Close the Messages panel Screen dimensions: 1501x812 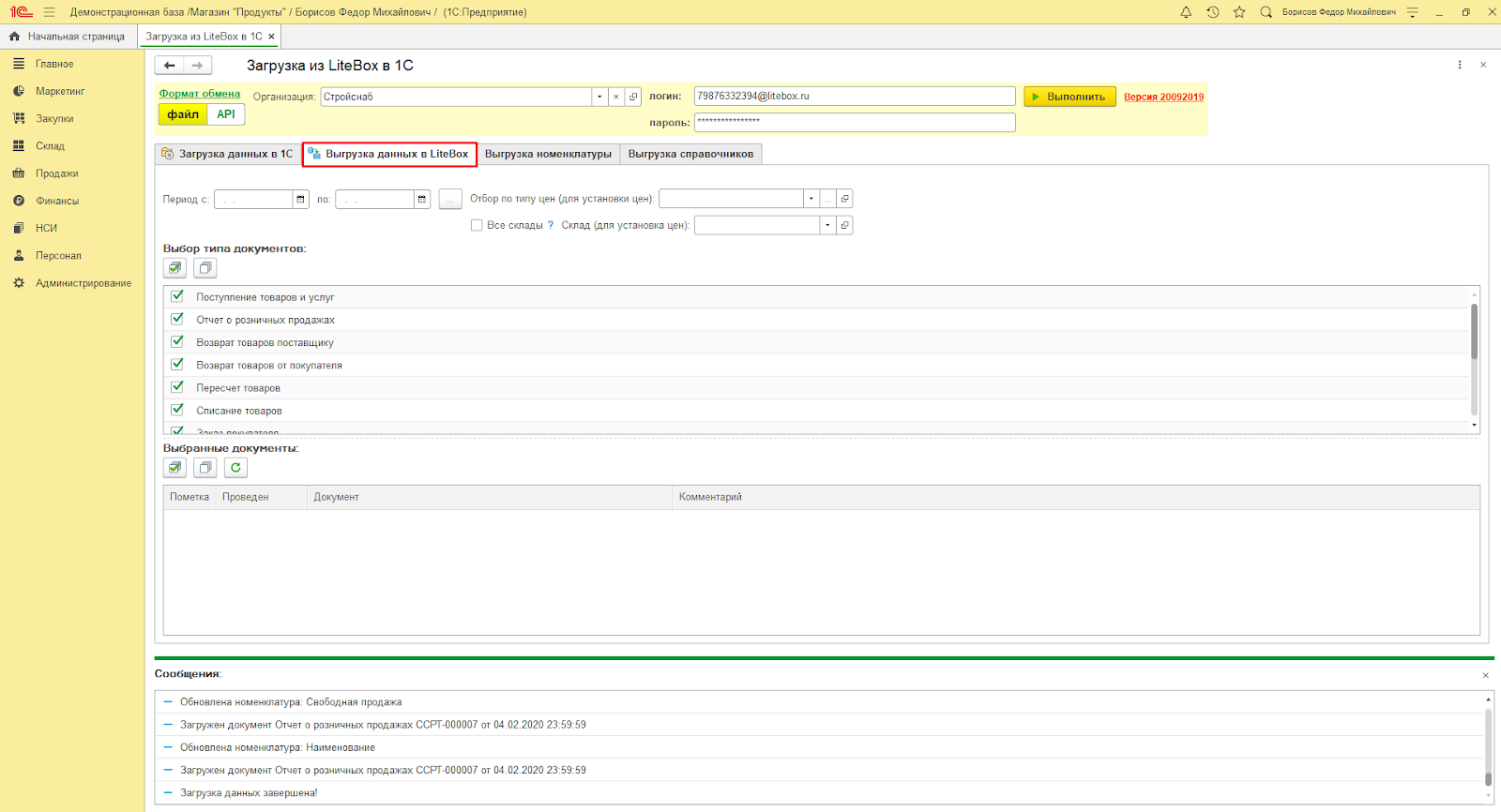click(x=1485, y=675)
